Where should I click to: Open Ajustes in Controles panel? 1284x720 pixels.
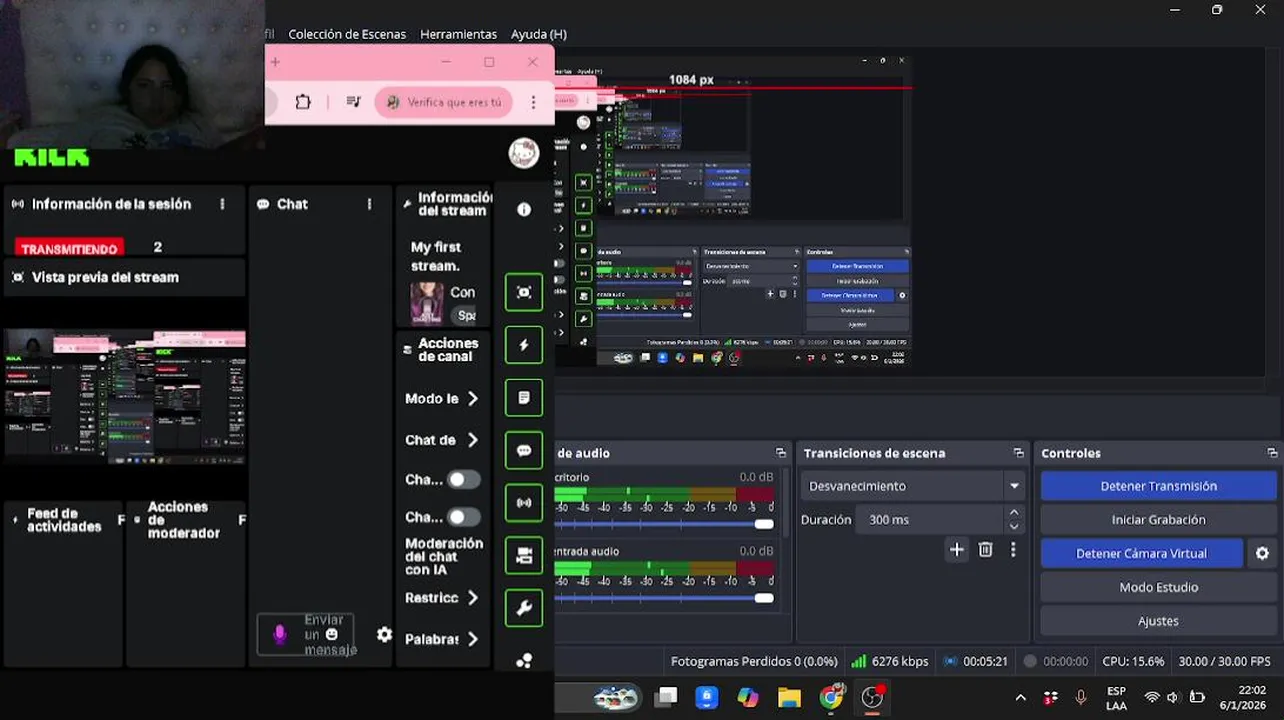(1158, 621)
